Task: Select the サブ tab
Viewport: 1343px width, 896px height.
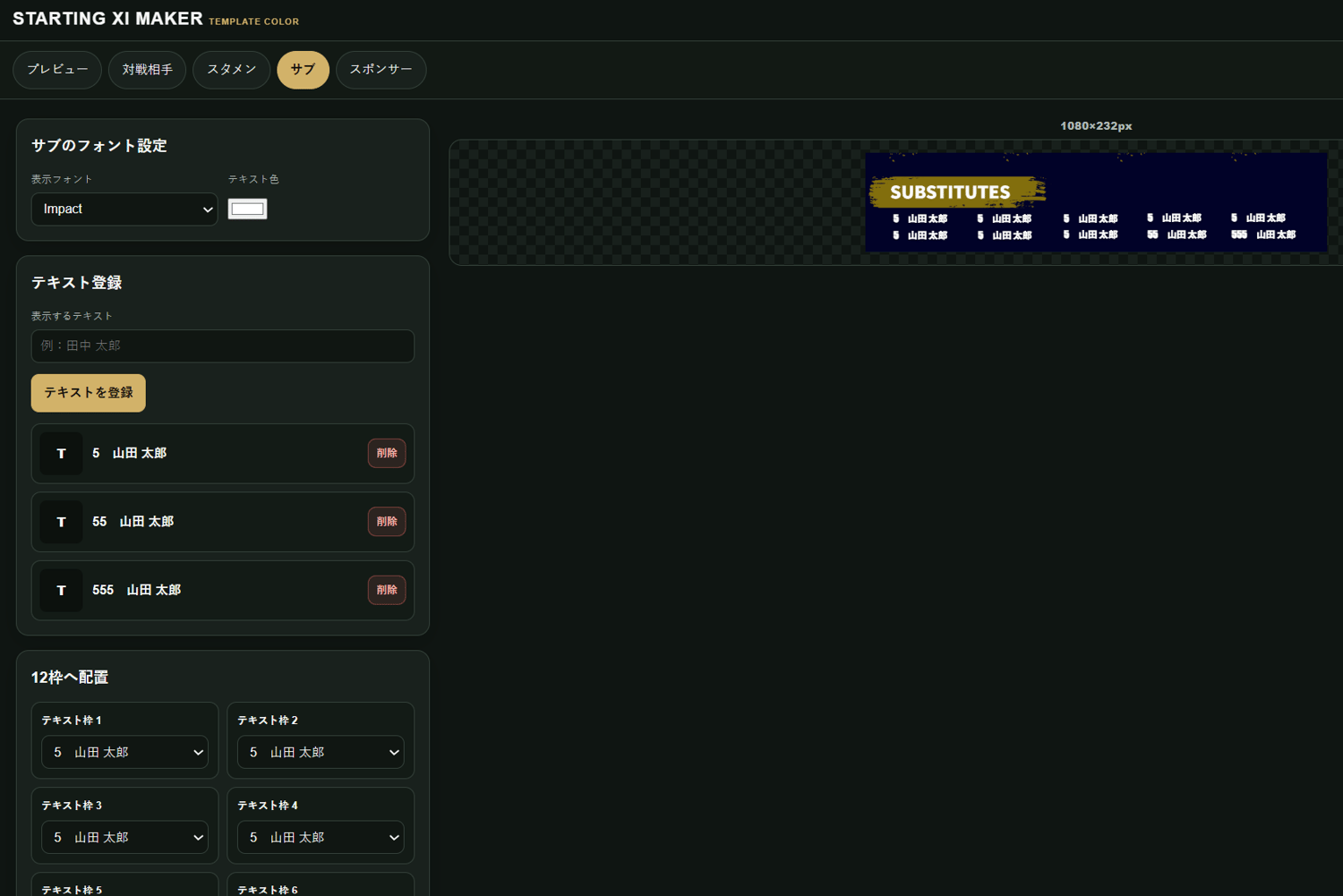Action: [304, 70]
